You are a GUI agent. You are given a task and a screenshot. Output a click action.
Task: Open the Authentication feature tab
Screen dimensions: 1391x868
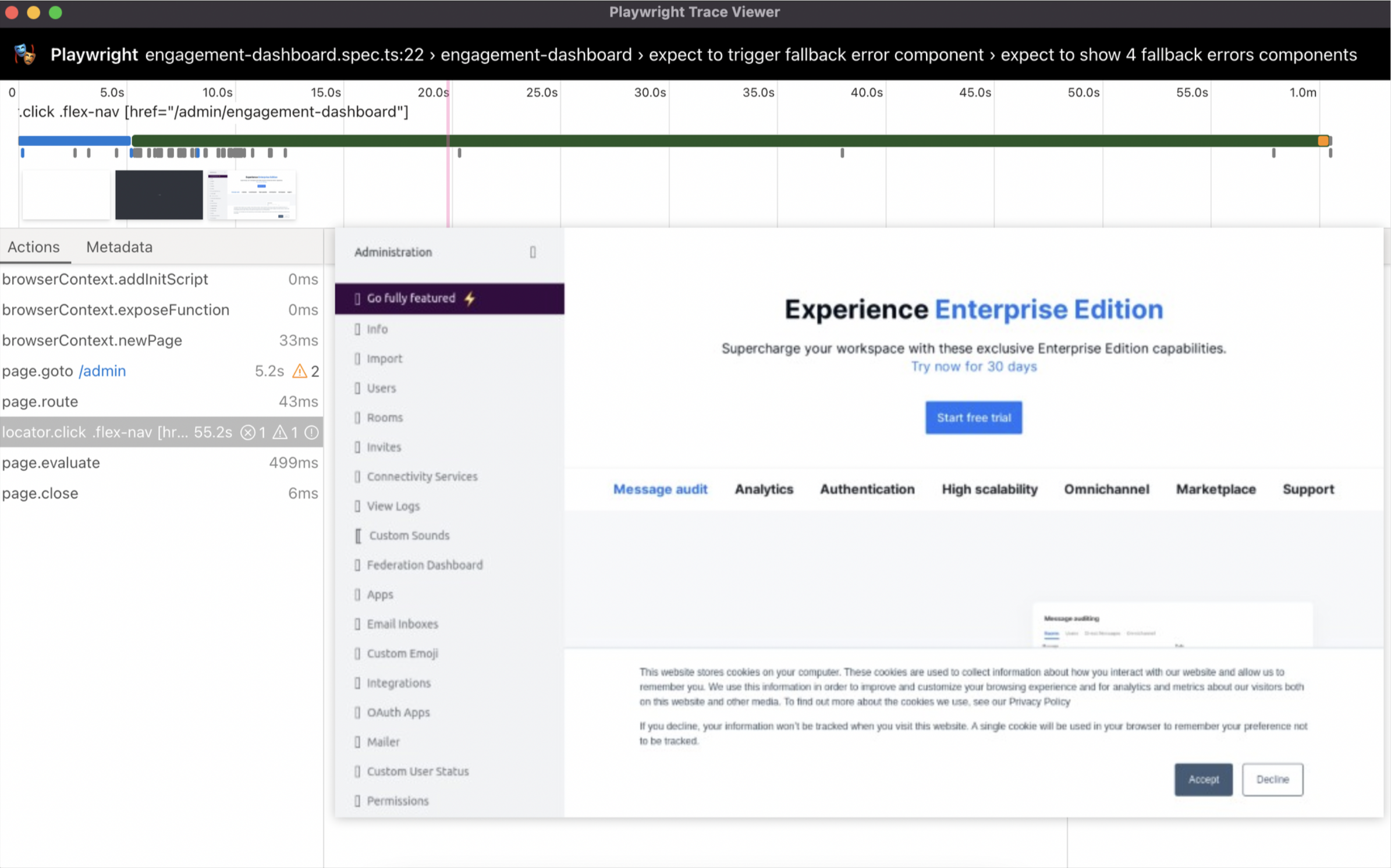click(x=867, y=489)
